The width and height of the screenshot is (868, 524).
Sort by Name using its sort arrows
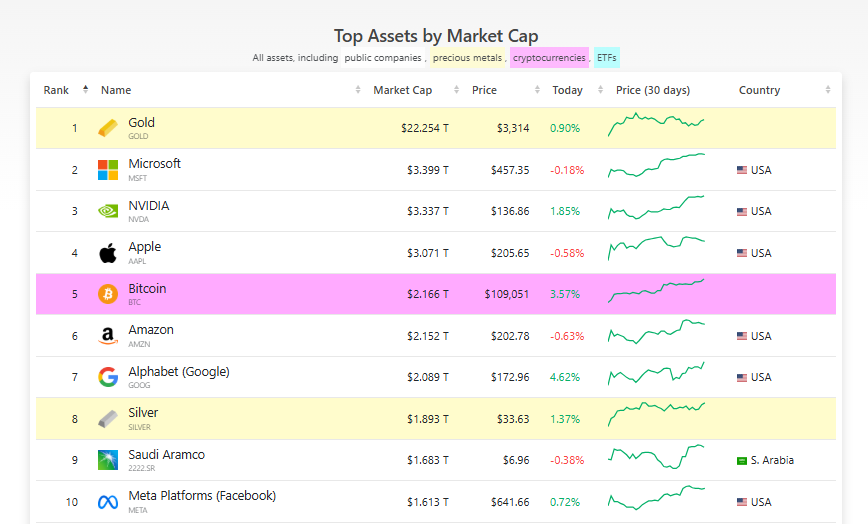point(358,90)
